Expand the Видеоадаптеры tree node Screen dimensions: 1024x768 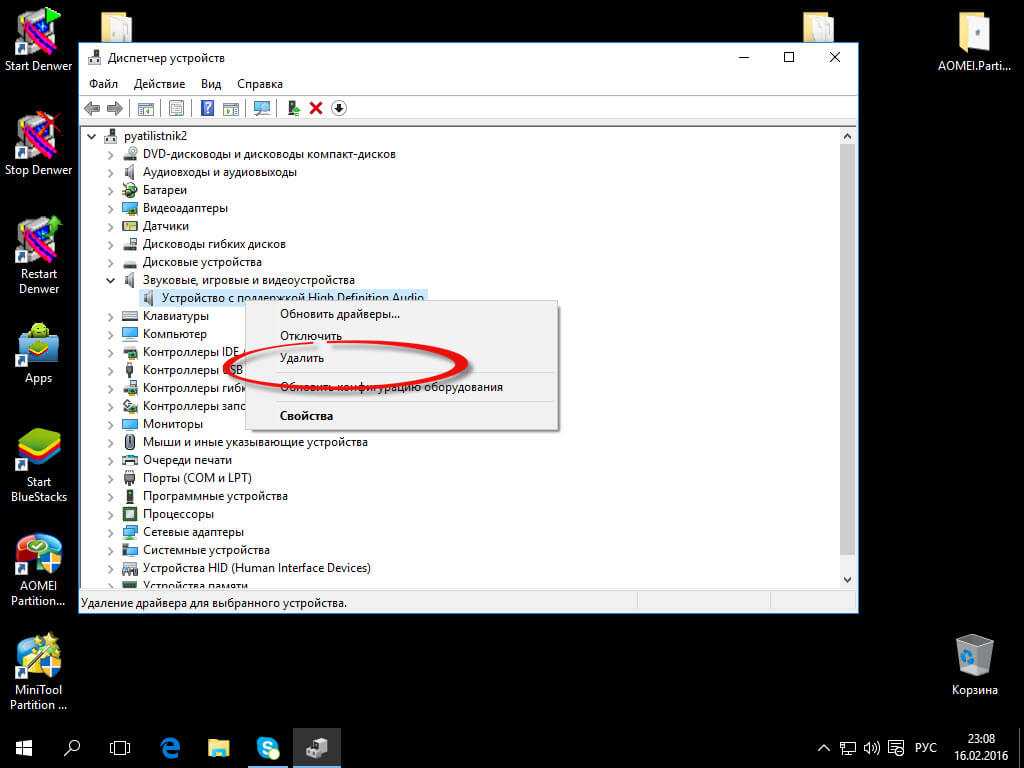111,208
